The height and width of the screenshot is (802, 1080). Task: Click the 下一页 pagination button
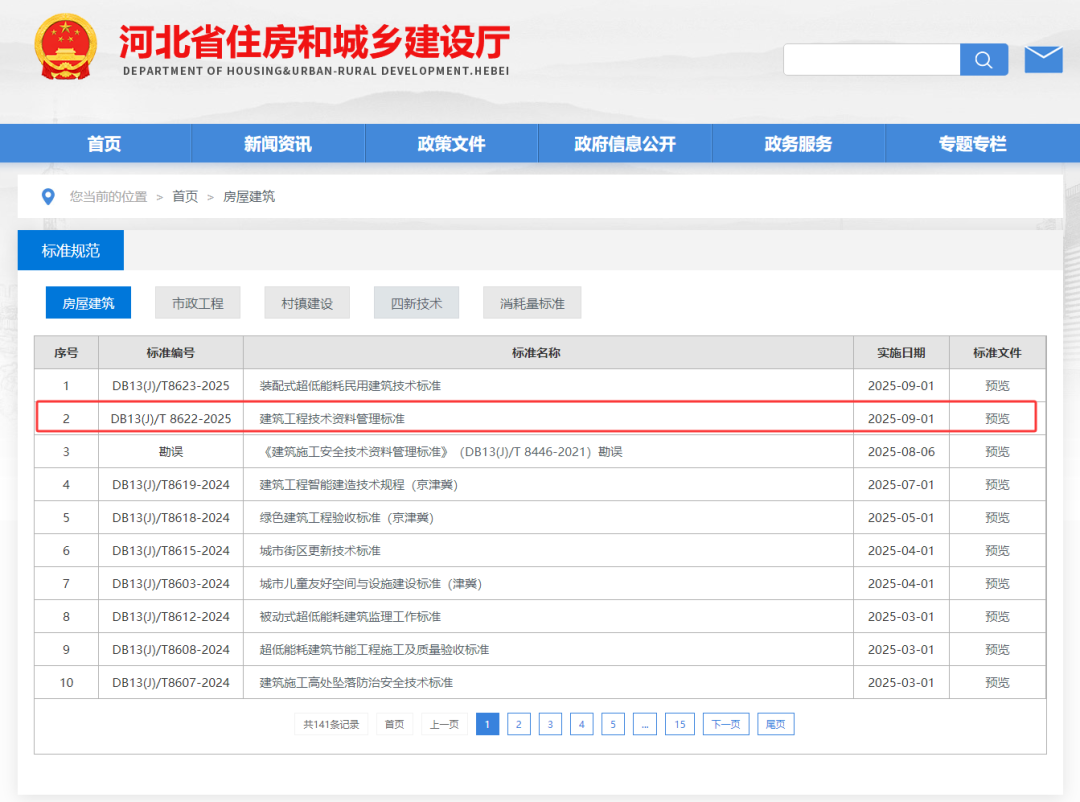click(726, 724)
